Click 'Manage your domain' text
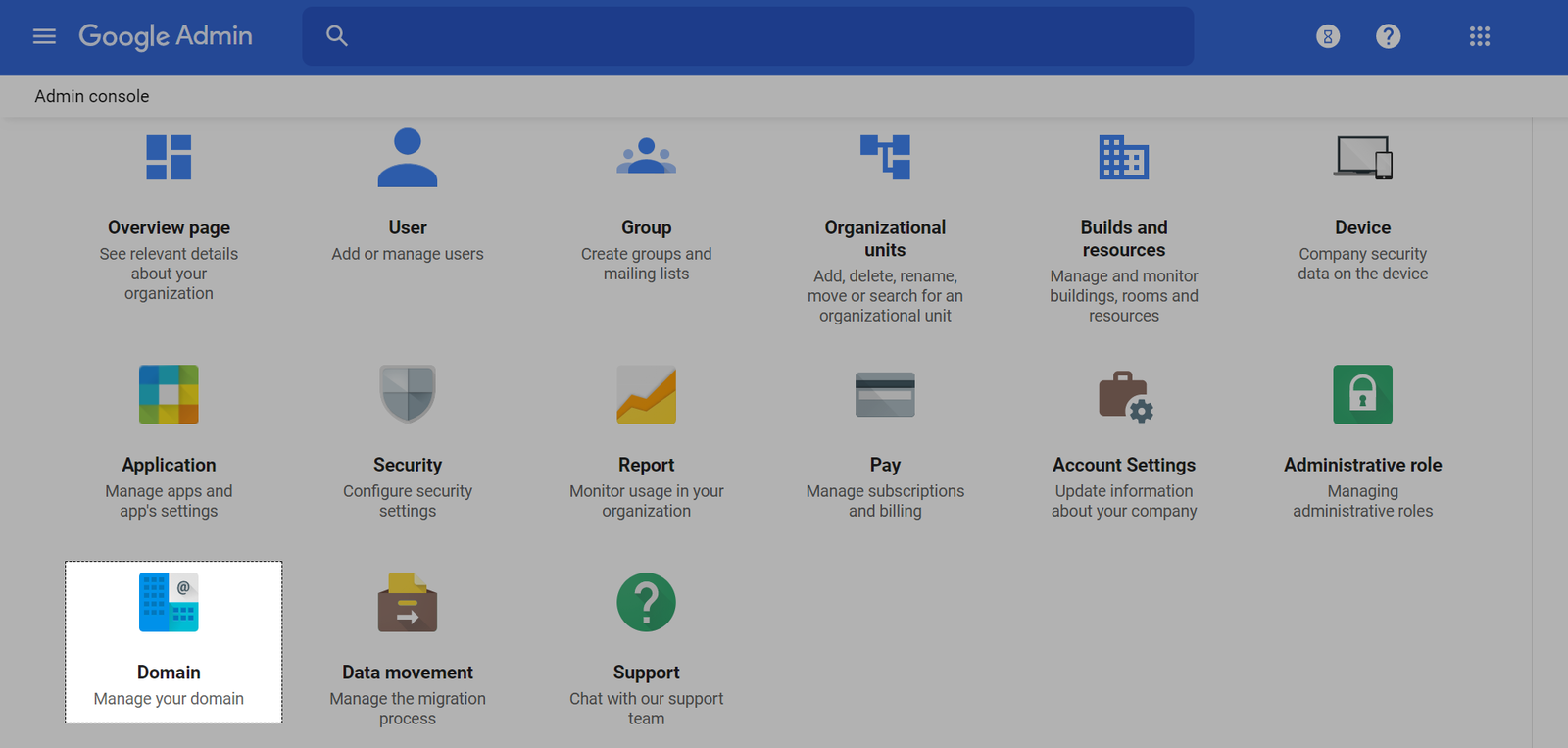 pyautogui.click(x=169, y=699)
